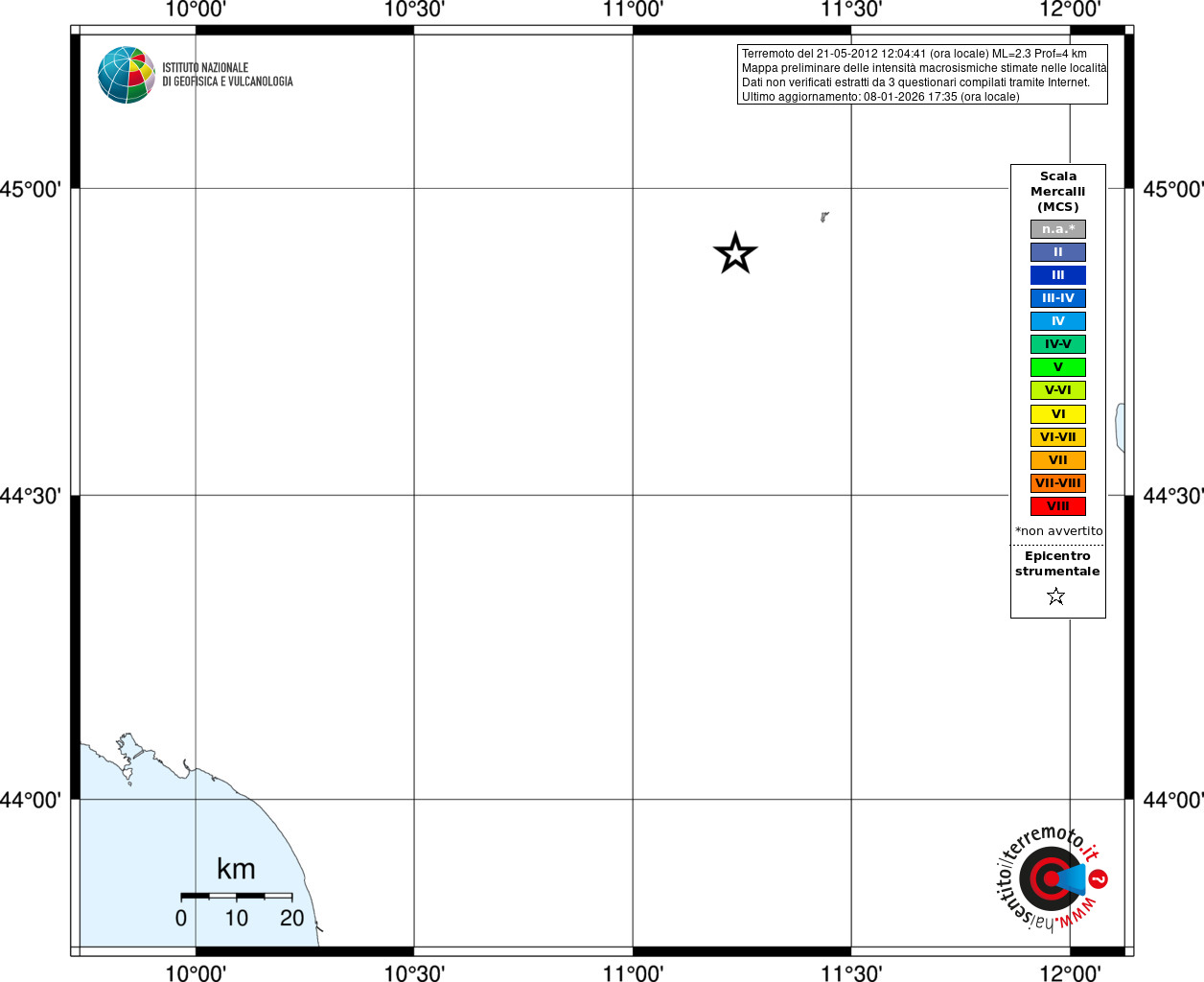Select the bright green V swatch
Screen dimensions: 1204x982
coord(1058,367)
